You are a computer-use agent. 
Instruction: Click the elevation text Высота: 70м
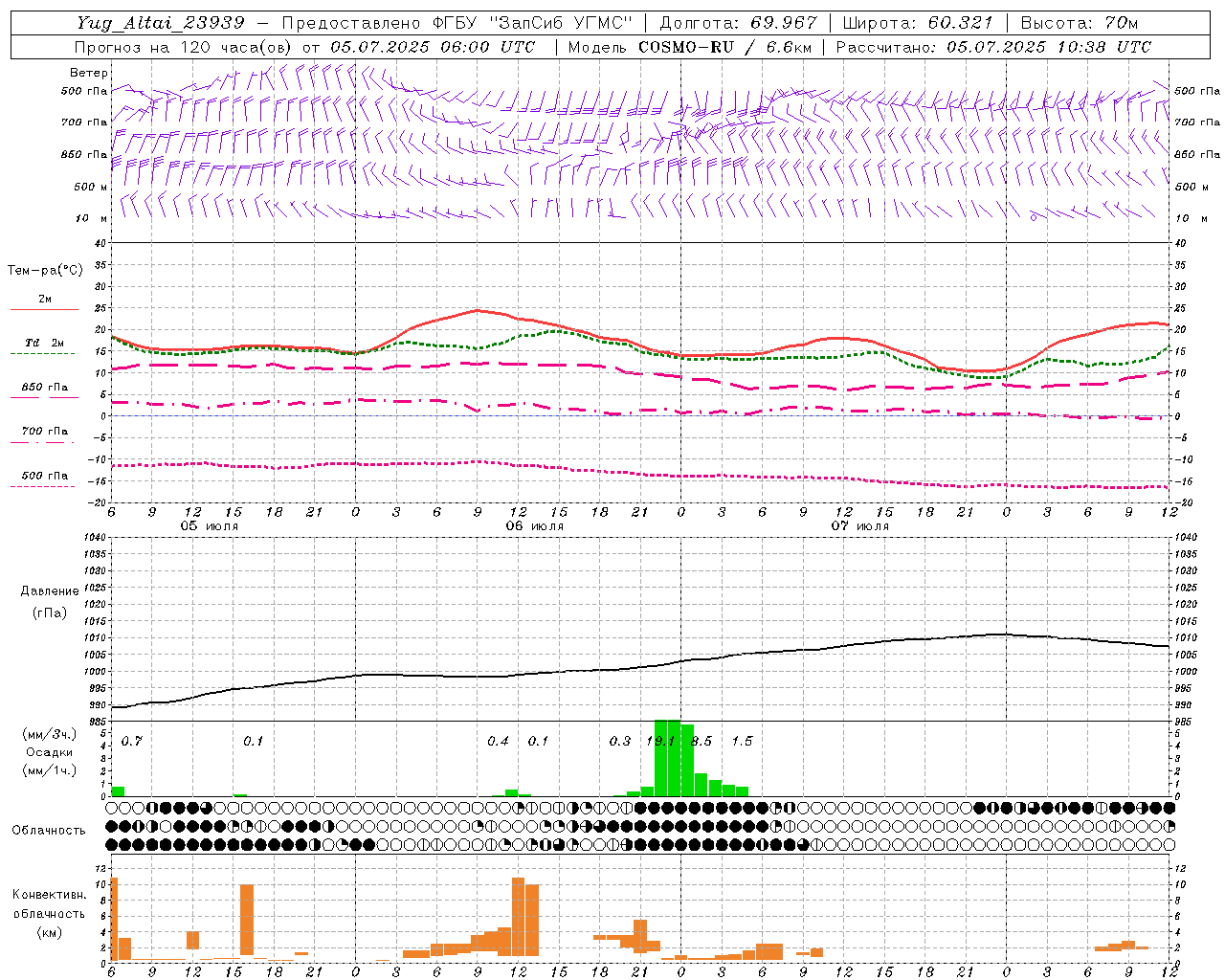click(1079, 23)
